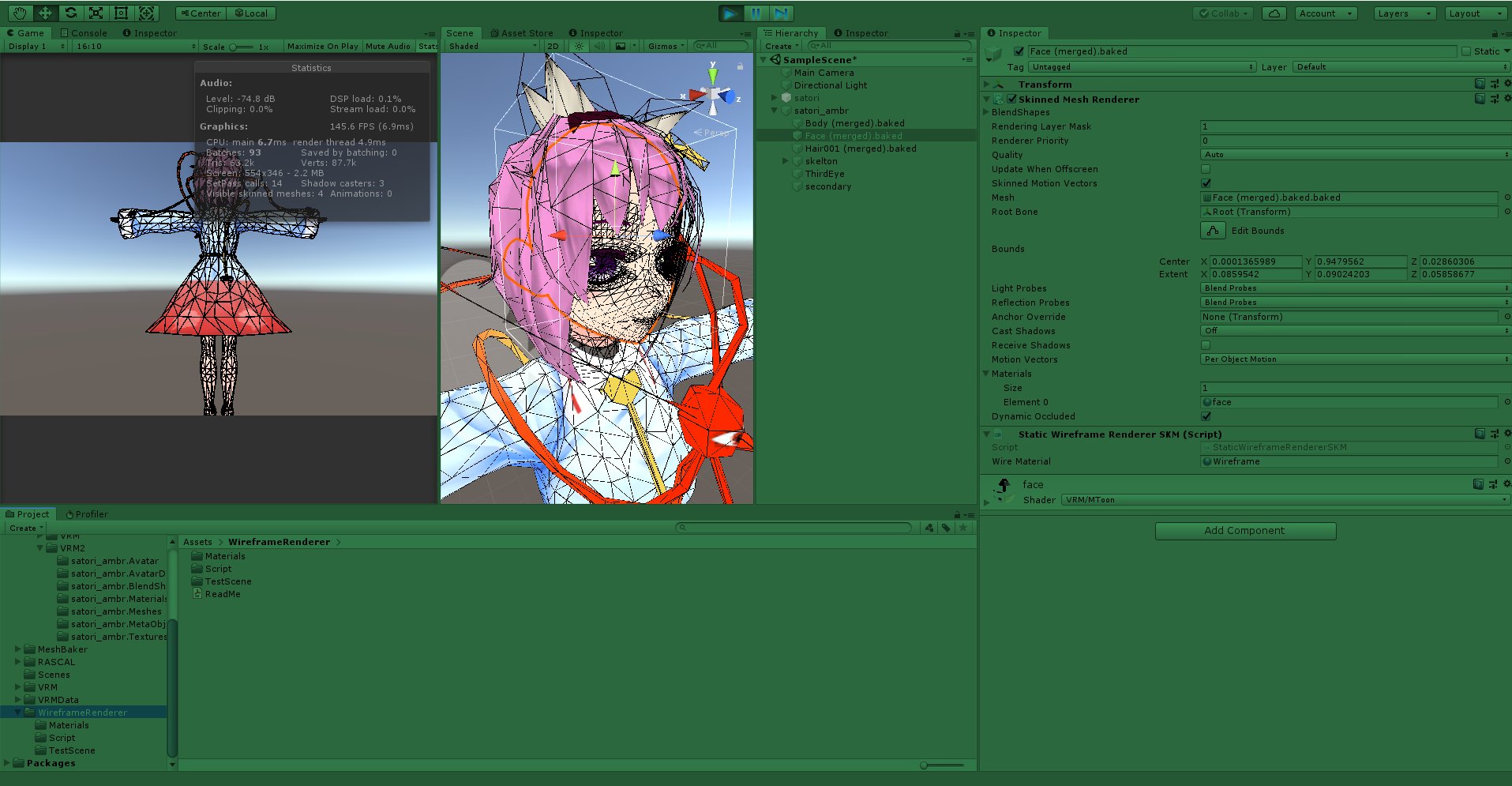Open Skinned Mesh Renderer preset icon
1512x786 pixels.
1494,99
